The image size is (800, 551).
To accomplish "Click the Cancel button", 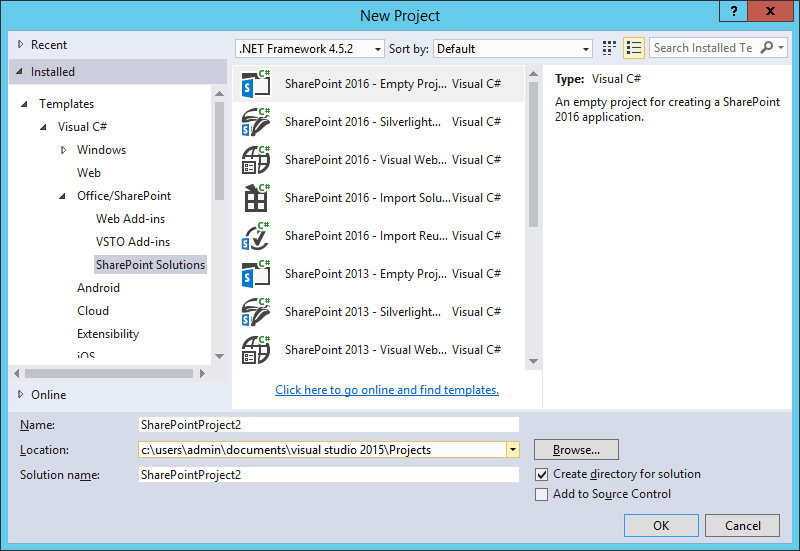I will pyautogui.click(x=742, y=525).
